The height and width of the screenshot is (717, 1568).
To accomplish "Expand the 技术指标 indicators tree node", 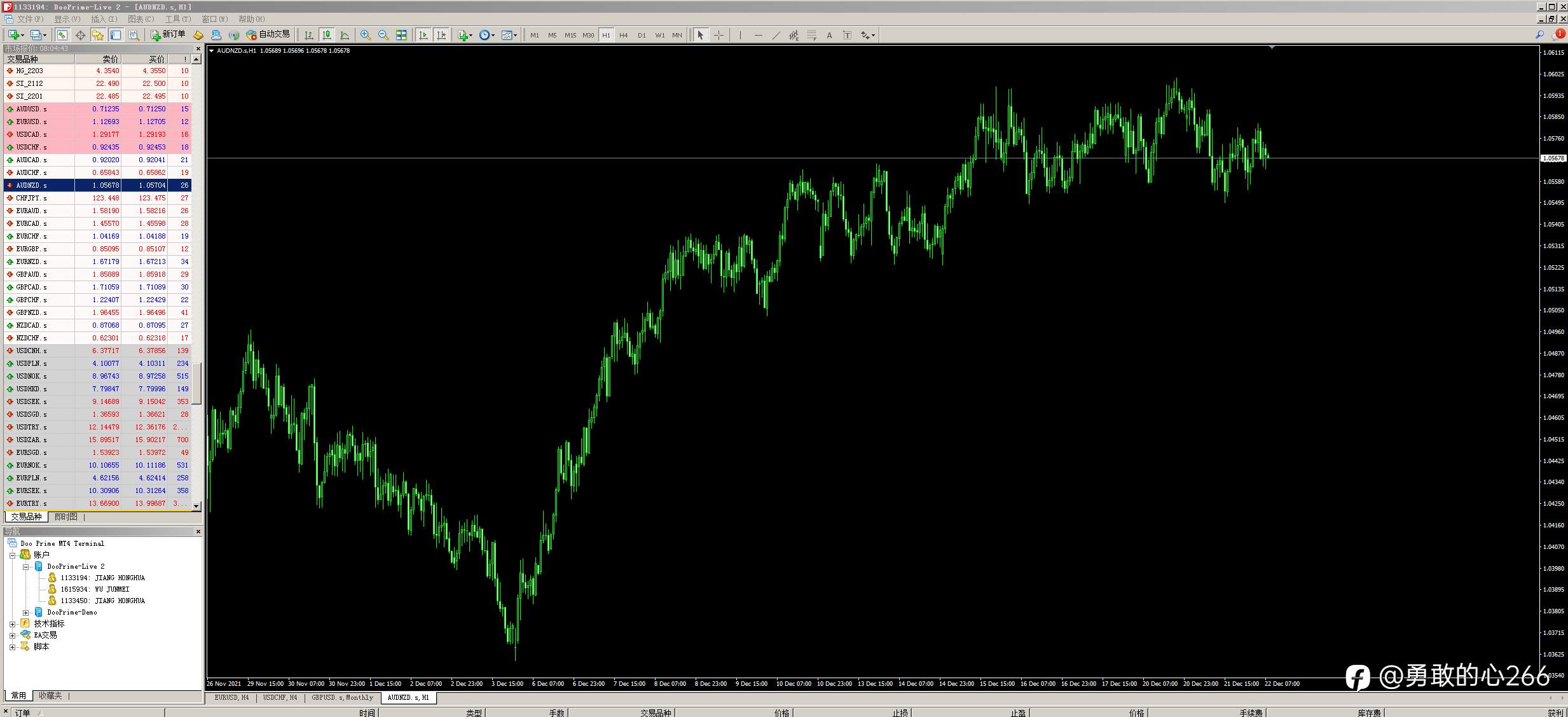I will (12, 623).
